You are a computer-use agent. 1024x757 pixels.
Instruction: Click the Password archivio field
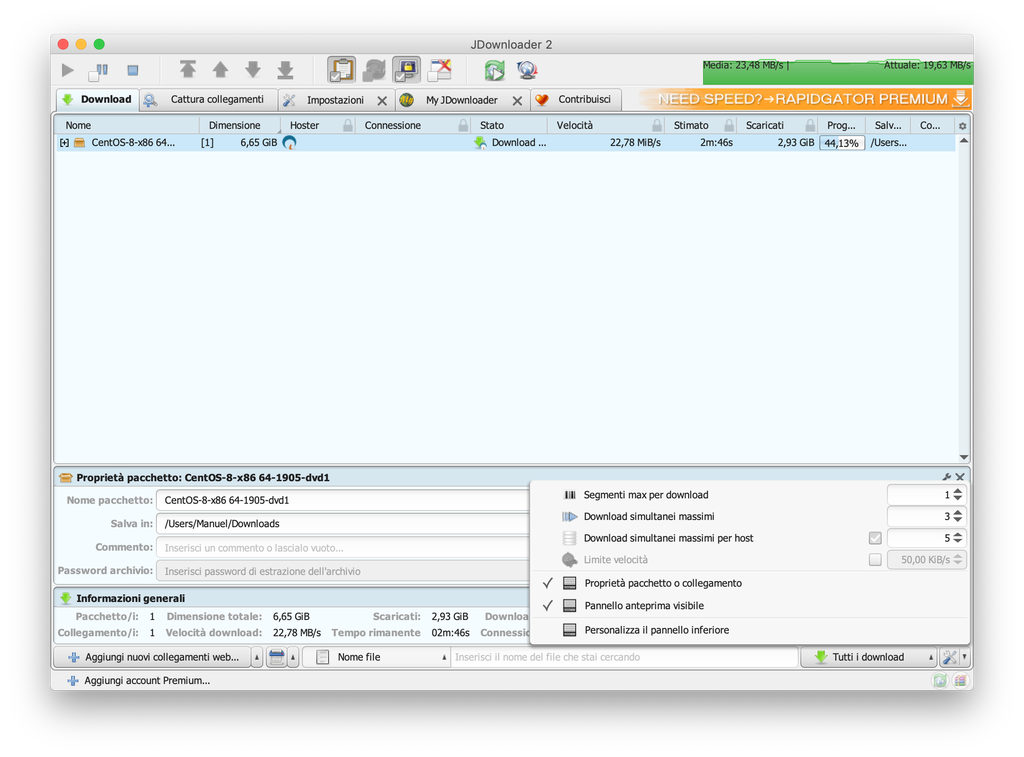coord(342,571)
